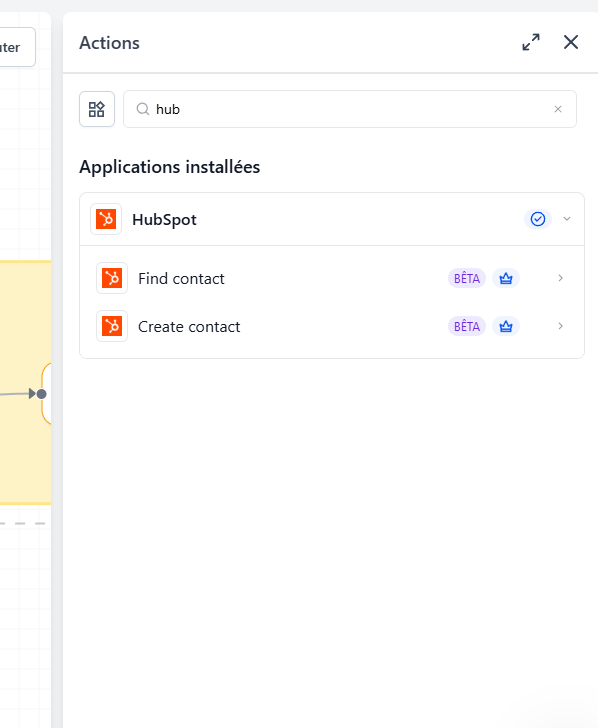Click the crown premium badge on Find contact
The height and width of the screenshot is (728, 598).
[x=506, y=278]
